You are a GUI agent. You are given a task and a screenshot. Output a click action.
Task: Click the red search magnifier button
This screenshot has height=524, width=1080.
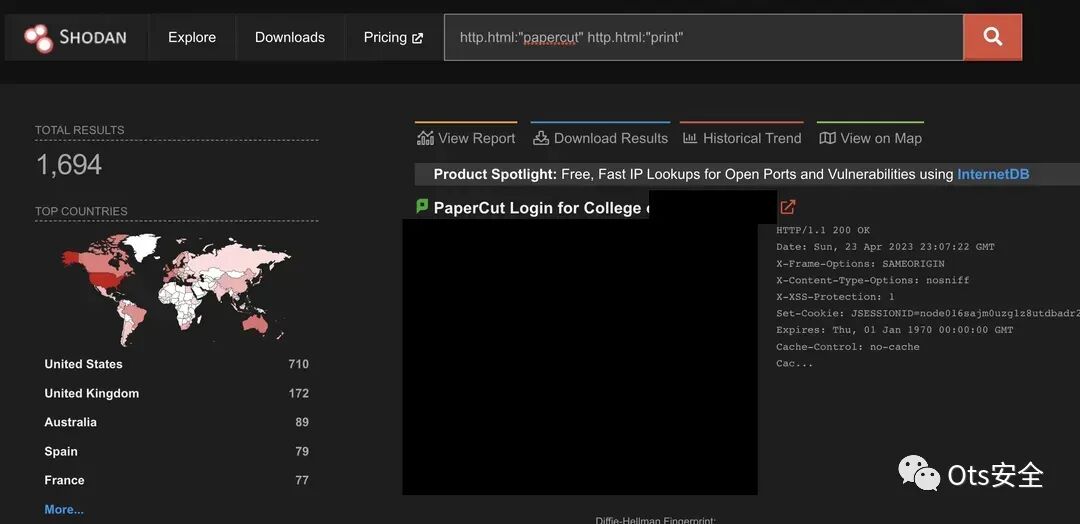click(x=993, y=37)
